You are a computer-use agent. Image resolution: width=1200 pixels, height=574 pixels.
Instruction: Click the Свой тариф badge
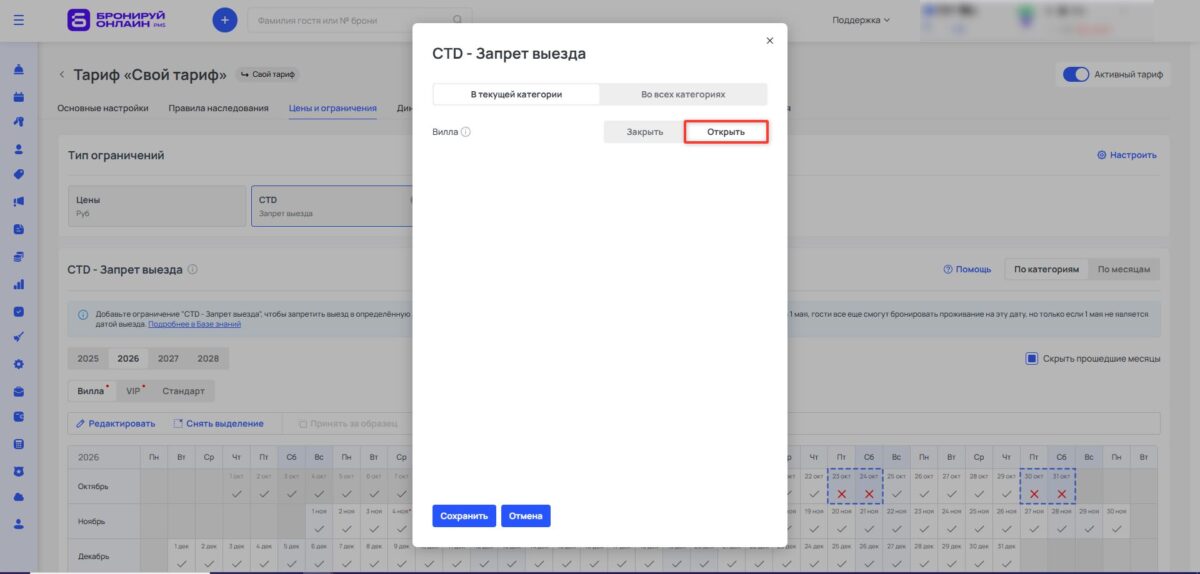coord(267,74)
